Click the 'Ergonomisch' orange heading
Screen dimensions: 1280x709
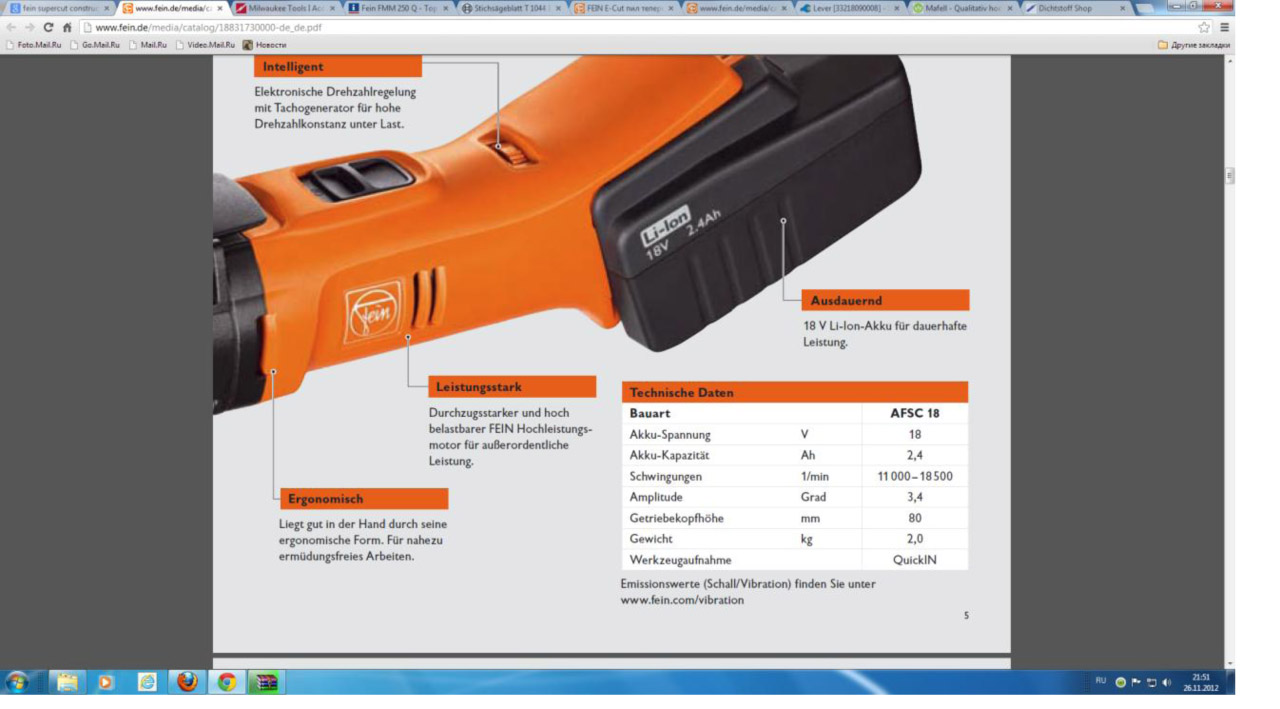[x=363, y=499]
